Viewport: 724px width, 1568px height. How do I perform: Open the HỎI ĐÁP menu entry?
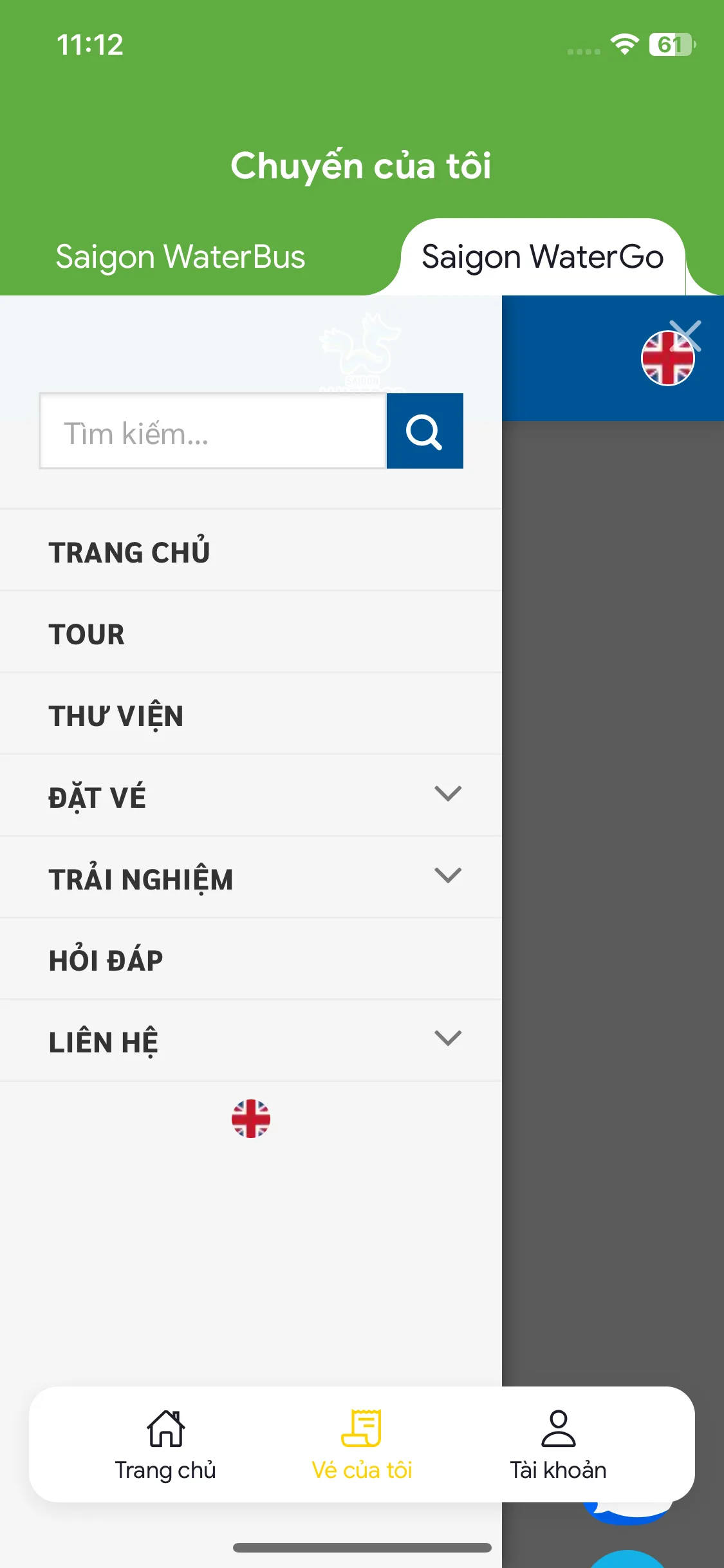tap(251, 959)
